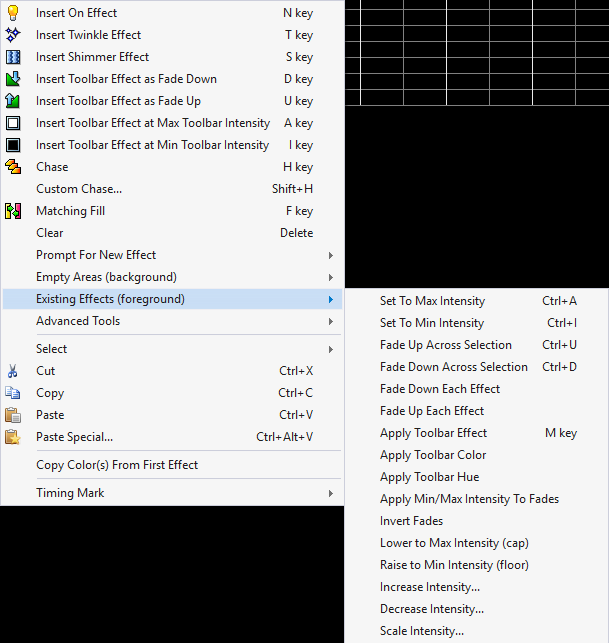Image resolution: width=609 pixels, height=643 pixels.
Task: Expand the Select submenu arrow
Action: coord(331,349)
